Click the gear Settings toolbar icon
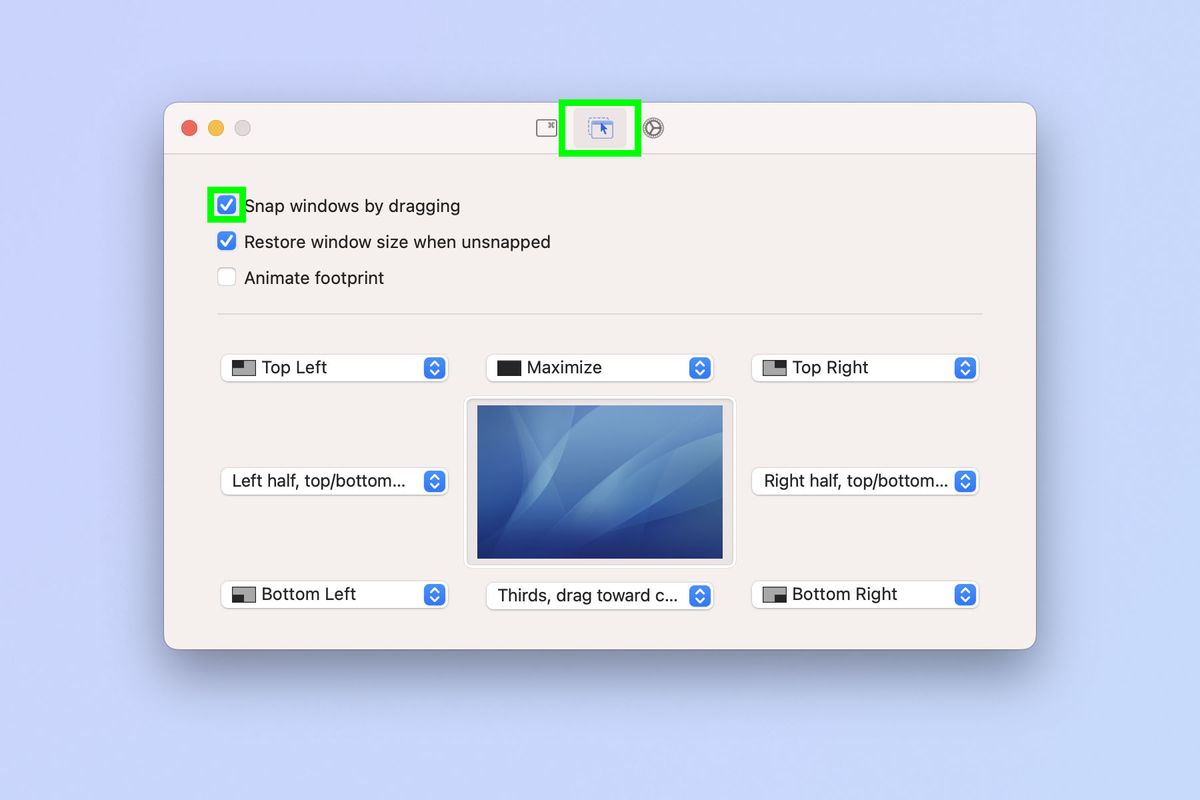The height and width of the screenshot is (800, 1200). coord(652,128)
